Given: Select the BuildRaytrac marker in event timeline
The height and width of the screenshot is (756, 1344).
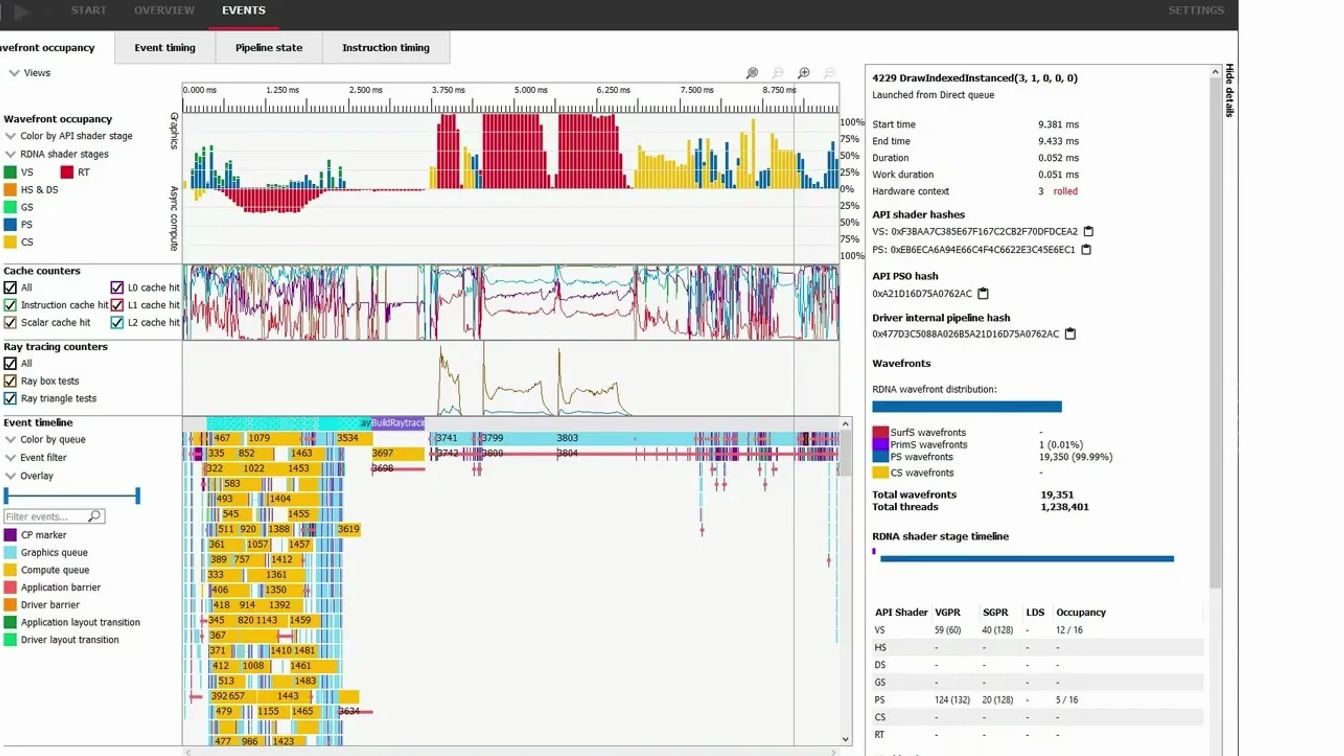Looking at the screenshot, I should [x=398, y=424].
